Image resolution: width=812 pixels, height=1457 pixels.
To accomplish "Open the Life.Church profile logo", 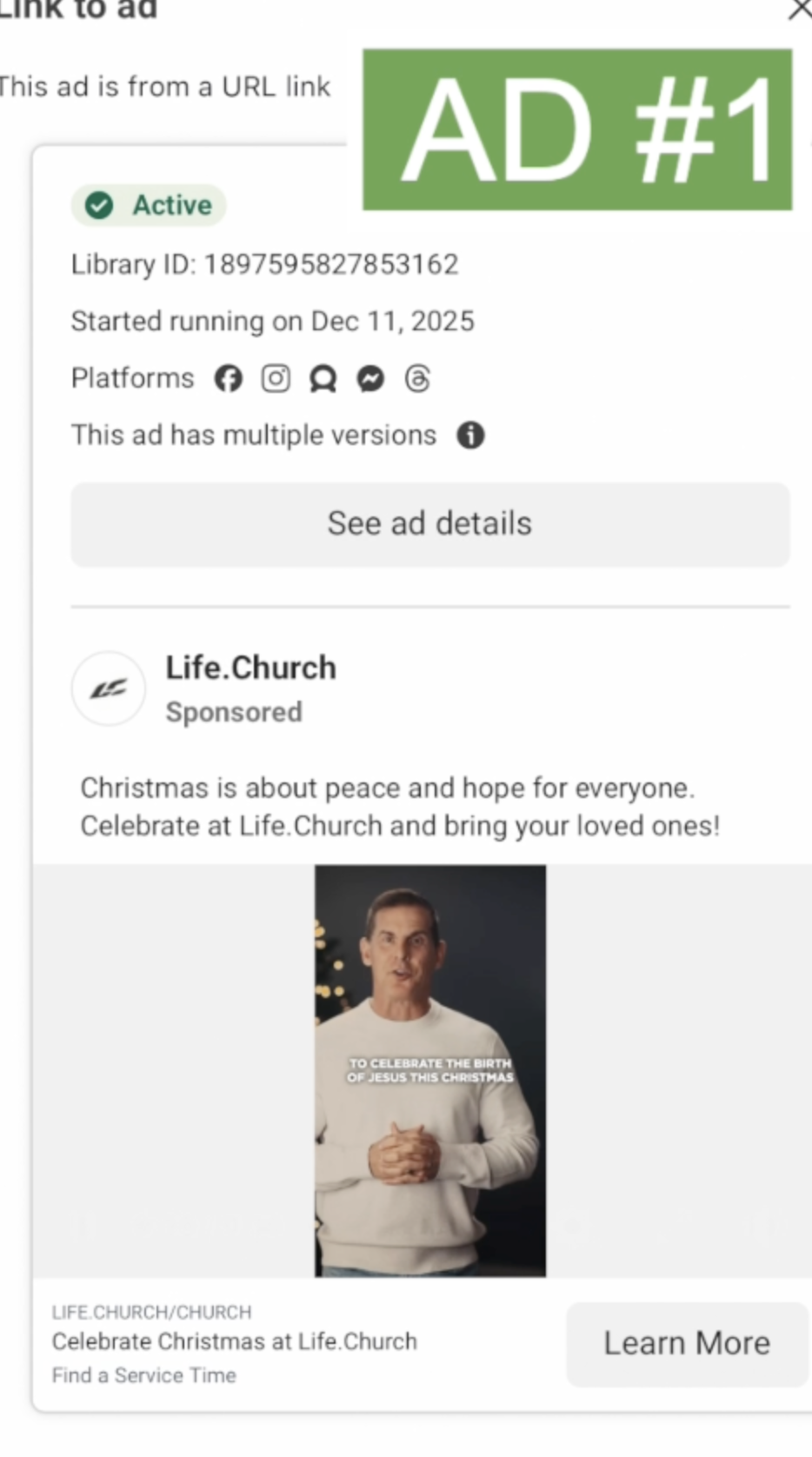I will (x=108, y=689).
